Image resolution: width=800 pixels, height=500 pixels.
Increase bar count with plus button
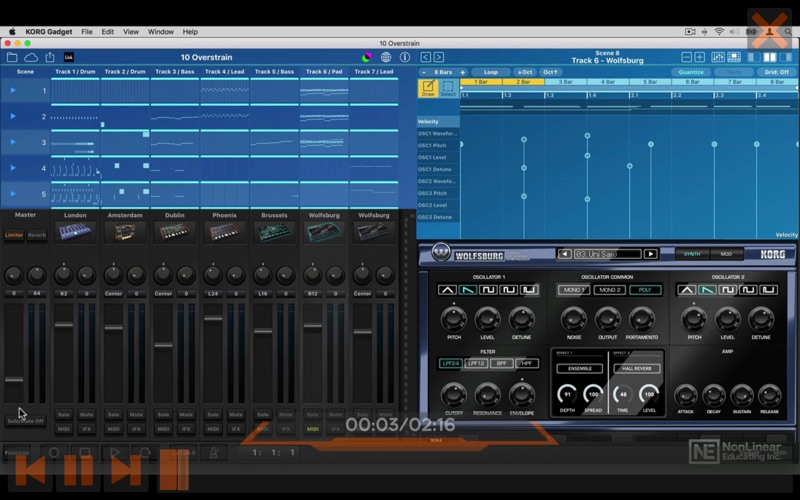pyautogui.click(x=463, y=72)
